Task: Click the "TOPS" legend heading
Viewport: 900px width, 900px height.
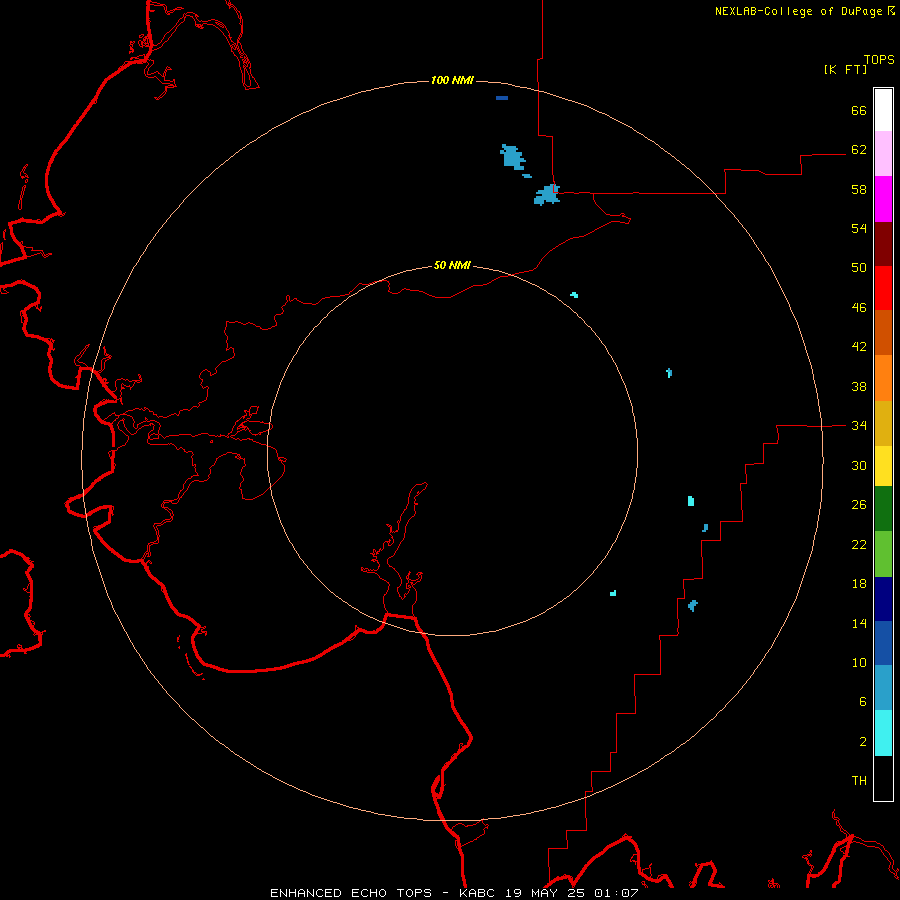Action: click(x=879, y=59)
